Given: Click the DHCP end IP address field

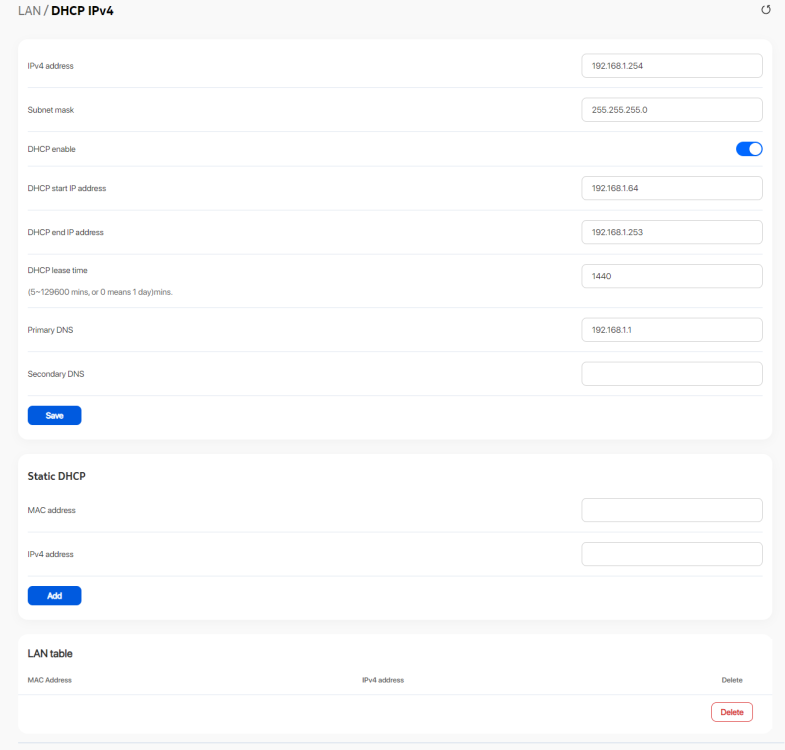Looking at the screenshot, I should pyautogui.click(x=672, y=232).
